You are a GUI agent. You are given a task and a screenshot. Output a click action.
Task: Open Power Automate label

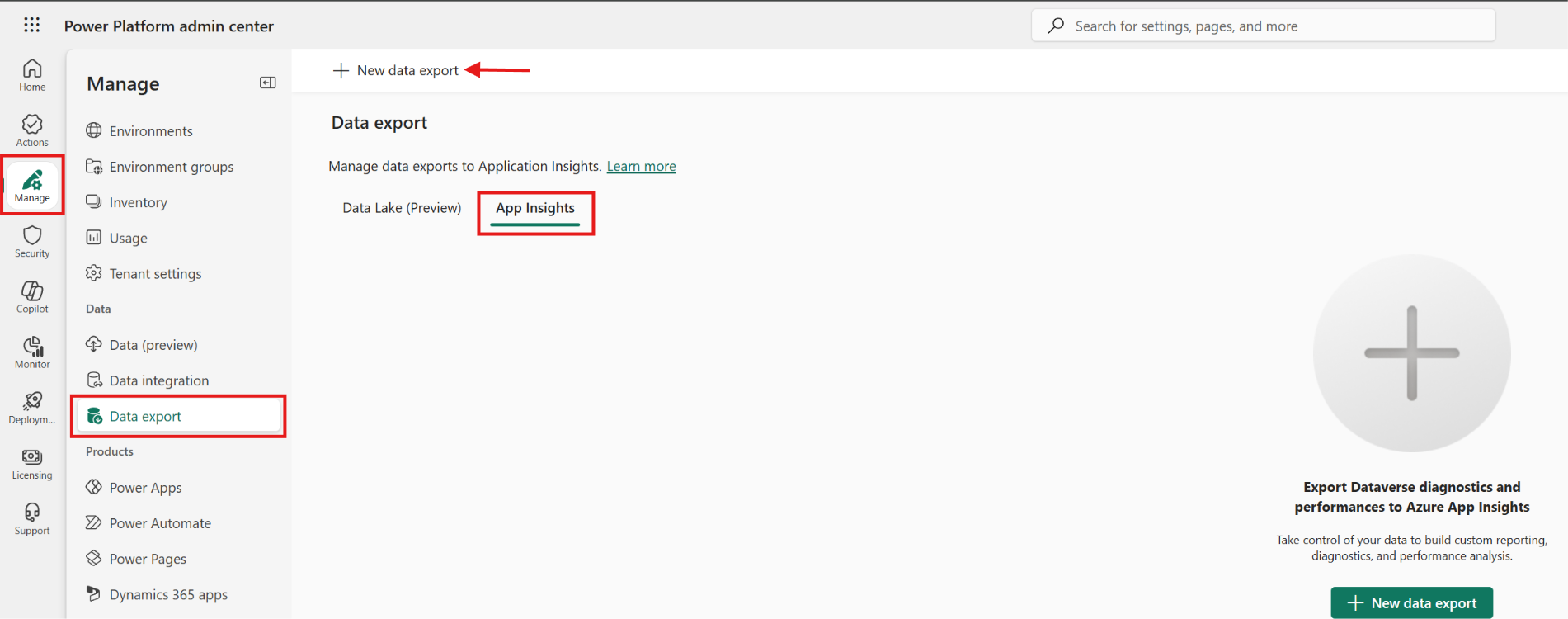click(x=160, y=523)
